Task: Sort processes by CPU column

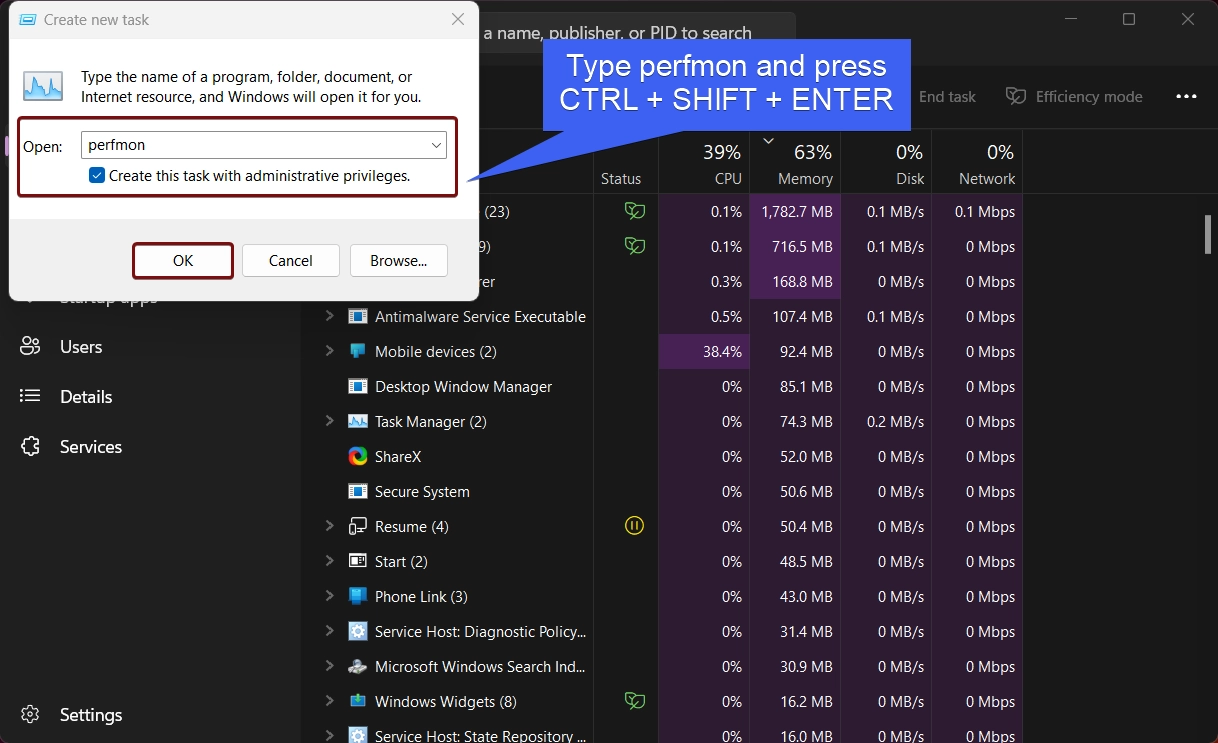Action: (704, 164)
